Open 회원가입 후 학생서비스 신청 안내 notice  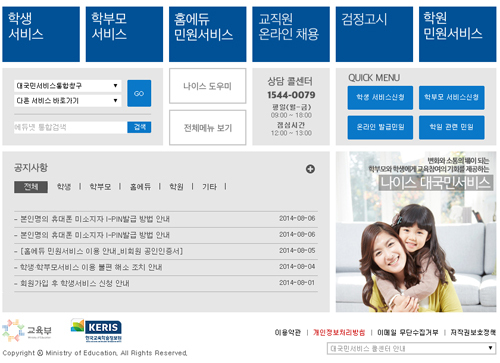coord(75,283)
